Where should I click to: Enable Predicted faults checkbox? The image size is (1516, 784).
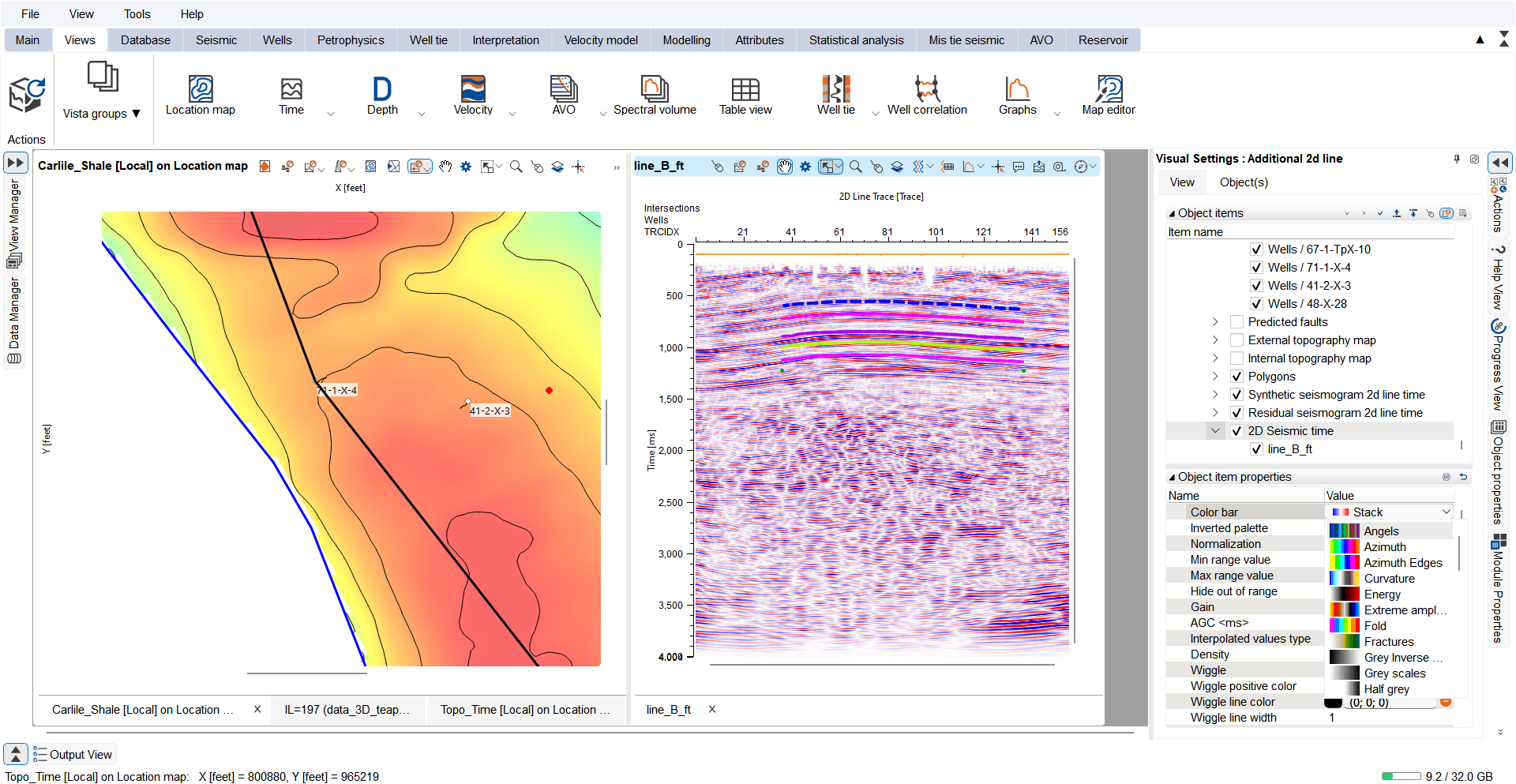[1236, 322]
